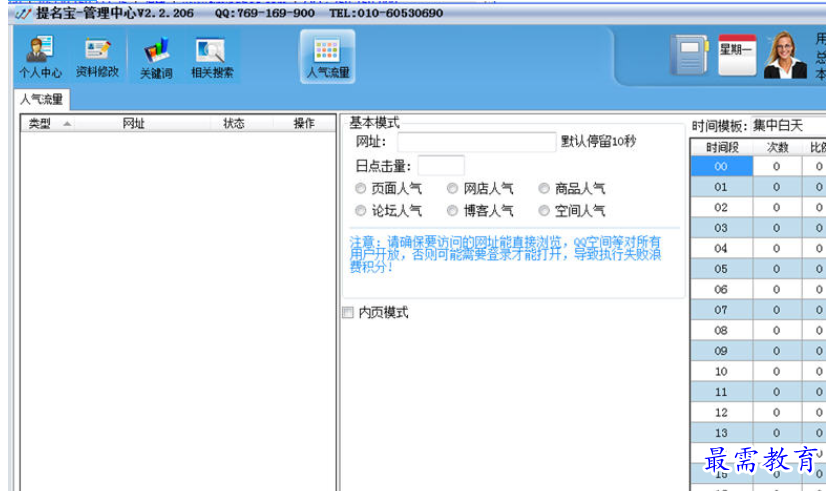Select time slot row 12
826x491 pixels.
pyautogui.click(x=721, y=413)
